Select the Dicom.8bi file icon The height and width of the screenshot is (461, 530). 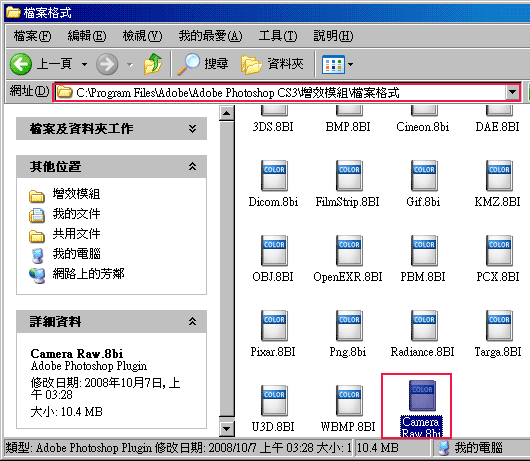pyautogui.click(x=274, y=175)
